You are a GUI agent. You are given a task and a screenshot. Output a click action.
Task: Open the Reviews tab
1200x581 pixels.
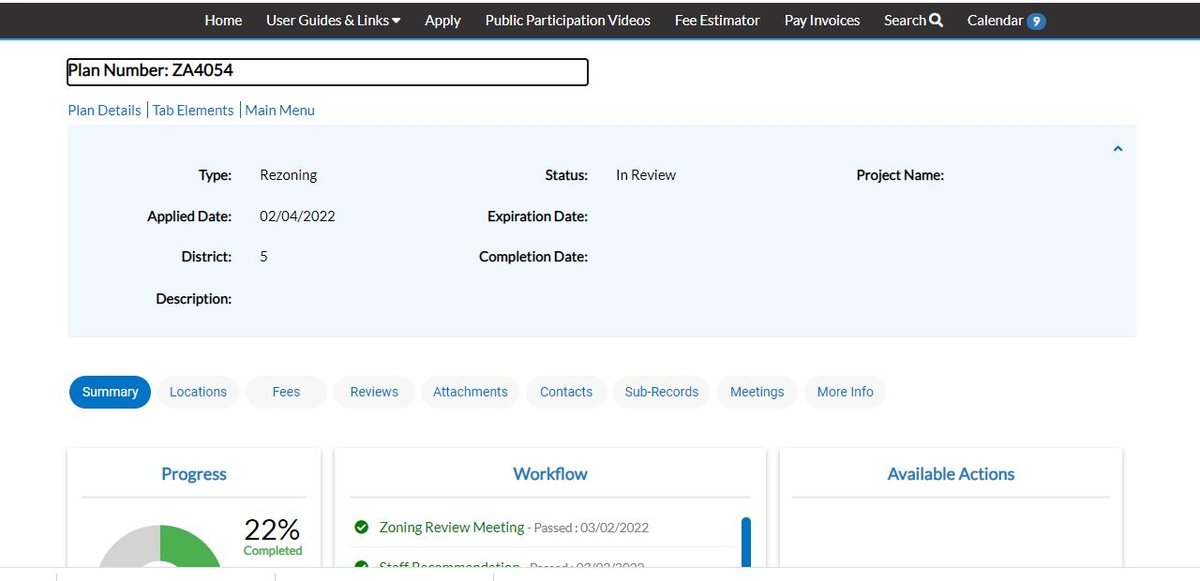point(374,392)
